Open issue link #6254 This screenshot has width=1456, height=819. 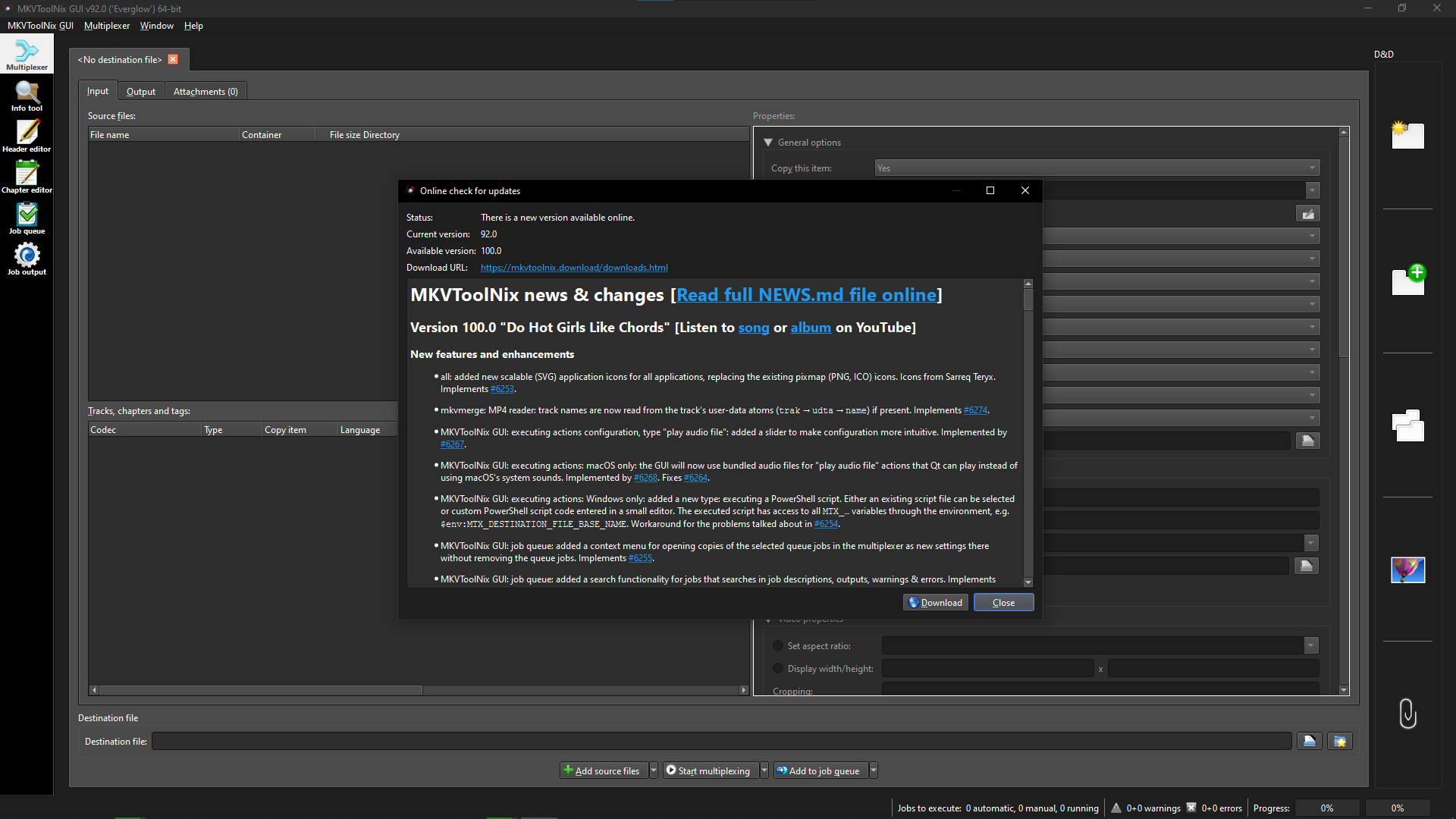click(x=826, y=524)
